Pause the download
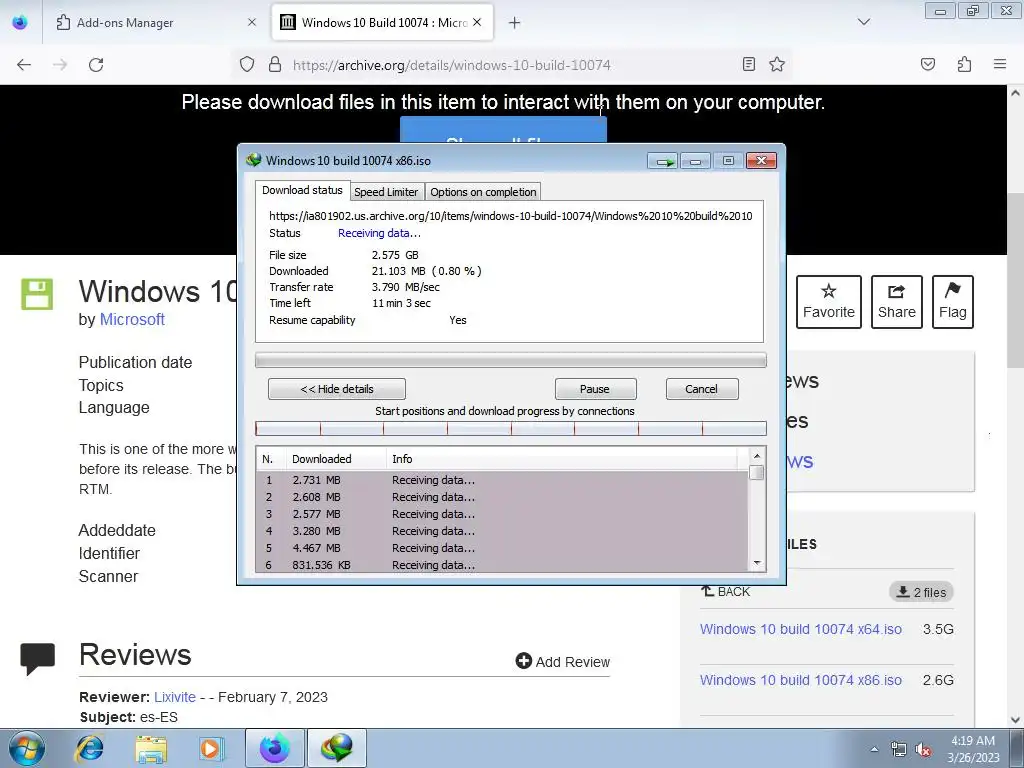The width and height of the screenshot is (1024, 768). [595, 389]
